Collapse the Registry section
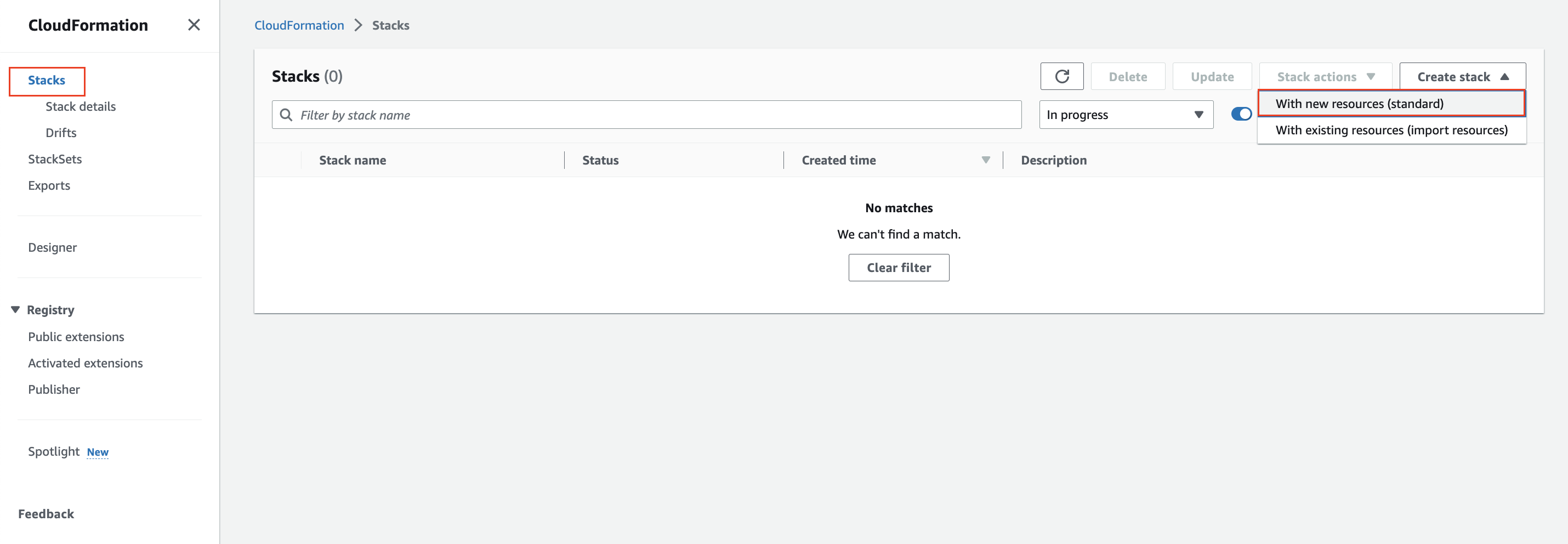 (15, 309)
